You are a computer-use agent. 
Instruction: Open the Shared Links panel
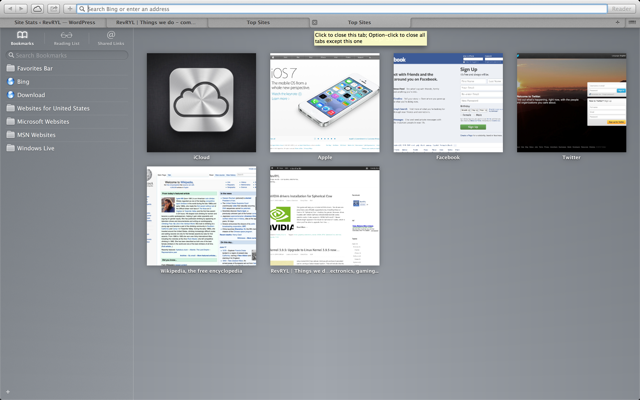click(111, 38)
